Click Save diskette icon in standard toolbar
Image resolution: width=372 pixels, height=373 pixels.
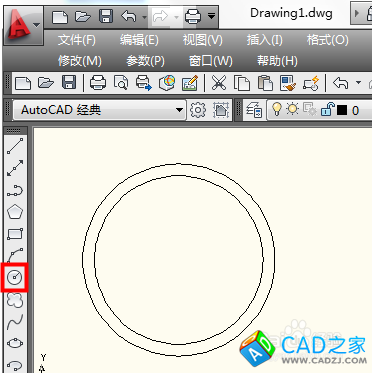(x=69, y=82)
